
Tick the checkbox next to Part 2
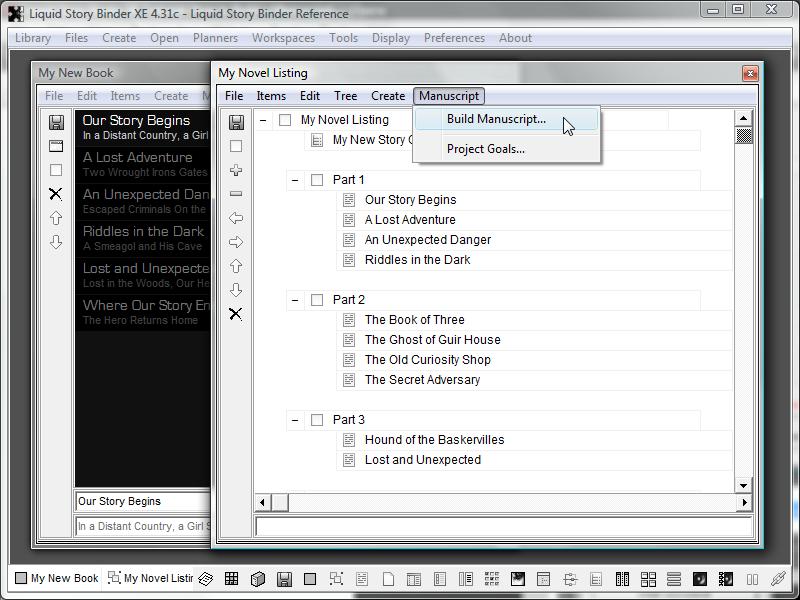pos(317,300)
